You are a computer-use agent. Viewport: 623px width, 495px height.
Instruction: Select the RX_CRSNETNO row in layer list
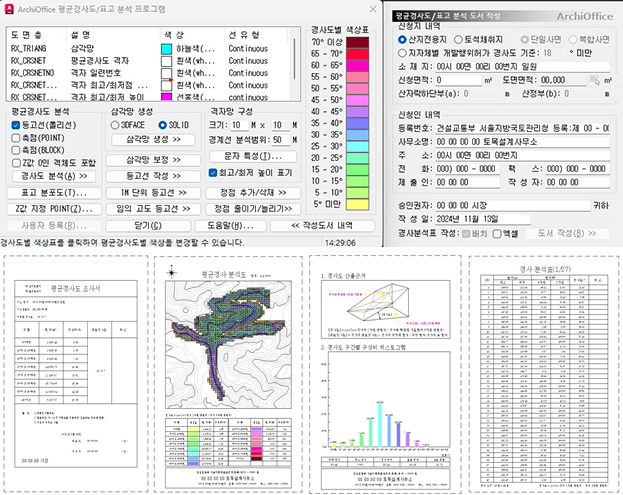pyautogui.click(x=35, y=73)
